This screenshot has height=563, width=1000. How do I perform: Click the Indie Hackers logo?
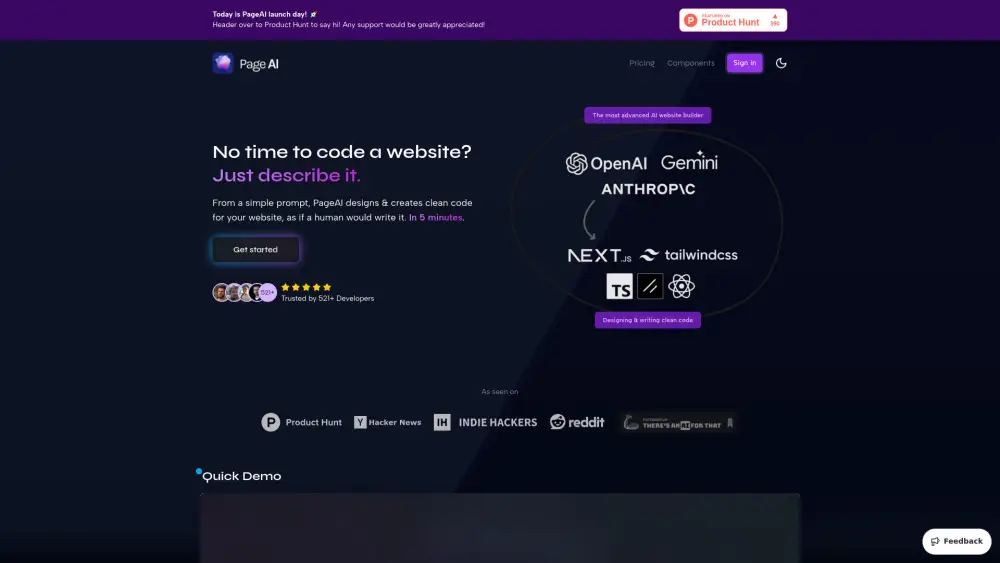tap(485, 422)
